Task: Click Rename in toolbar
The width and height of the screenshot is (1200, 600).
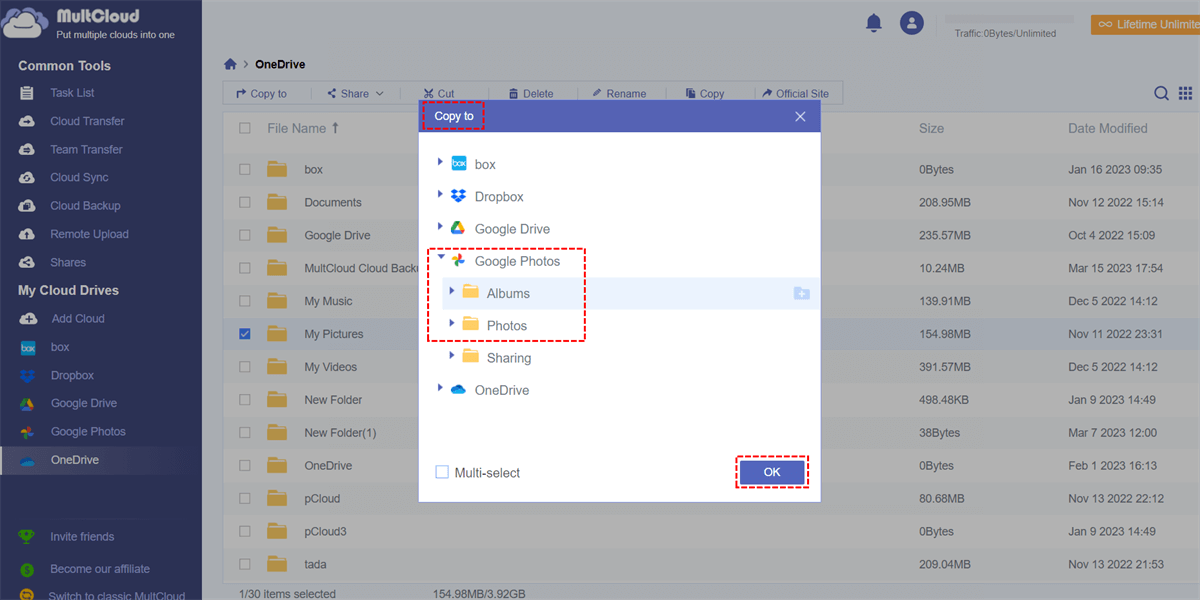Action: (x=619, y=93)
